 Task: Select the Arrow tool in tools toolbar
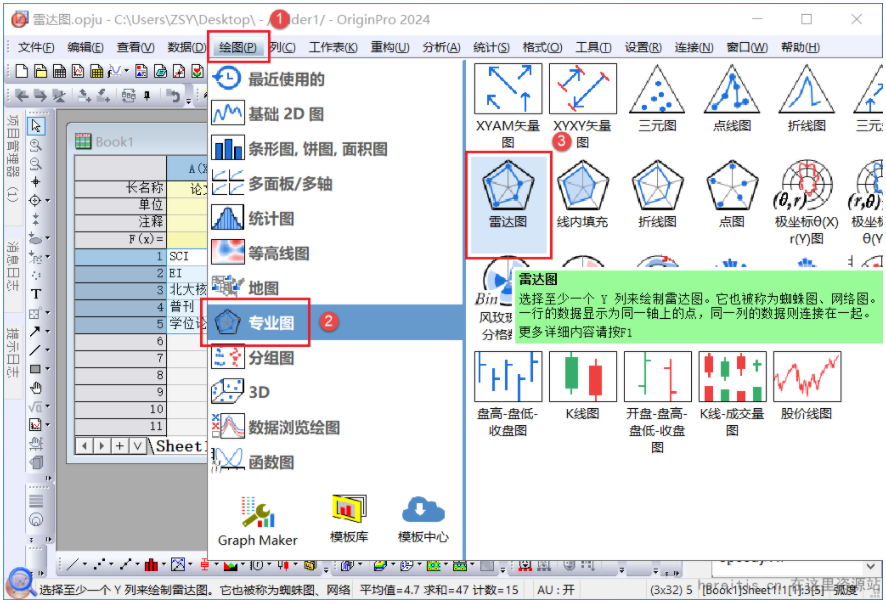click(x=35, y=331)
